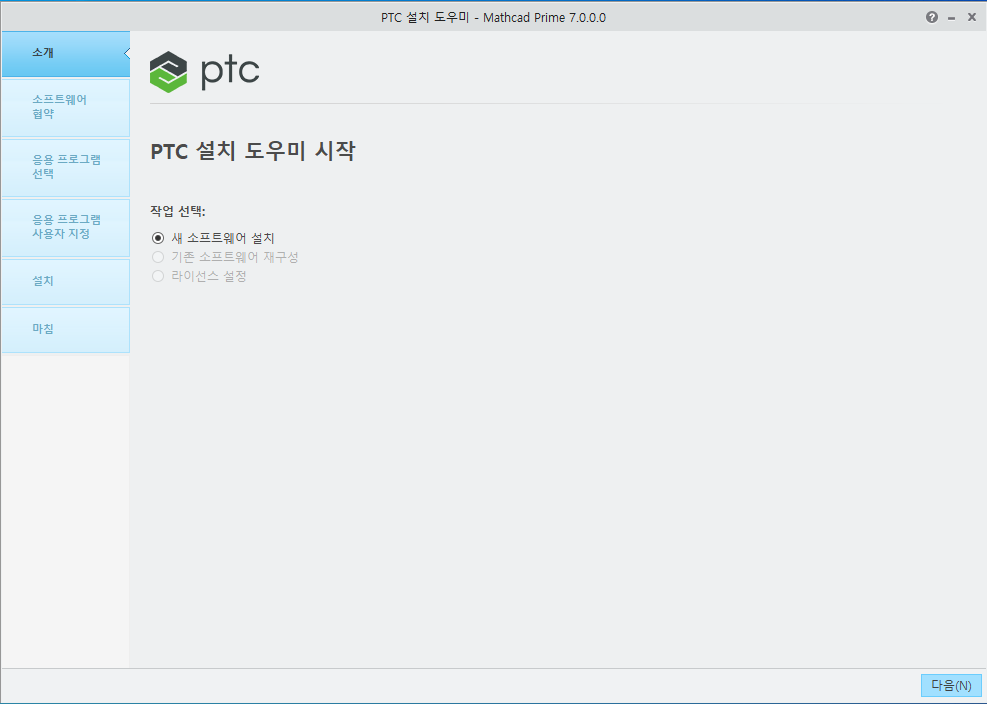This screenshot has width=987, height=704.
Task: Go to 소프트웨어 협약 step
Action: (x=65, y=107)
